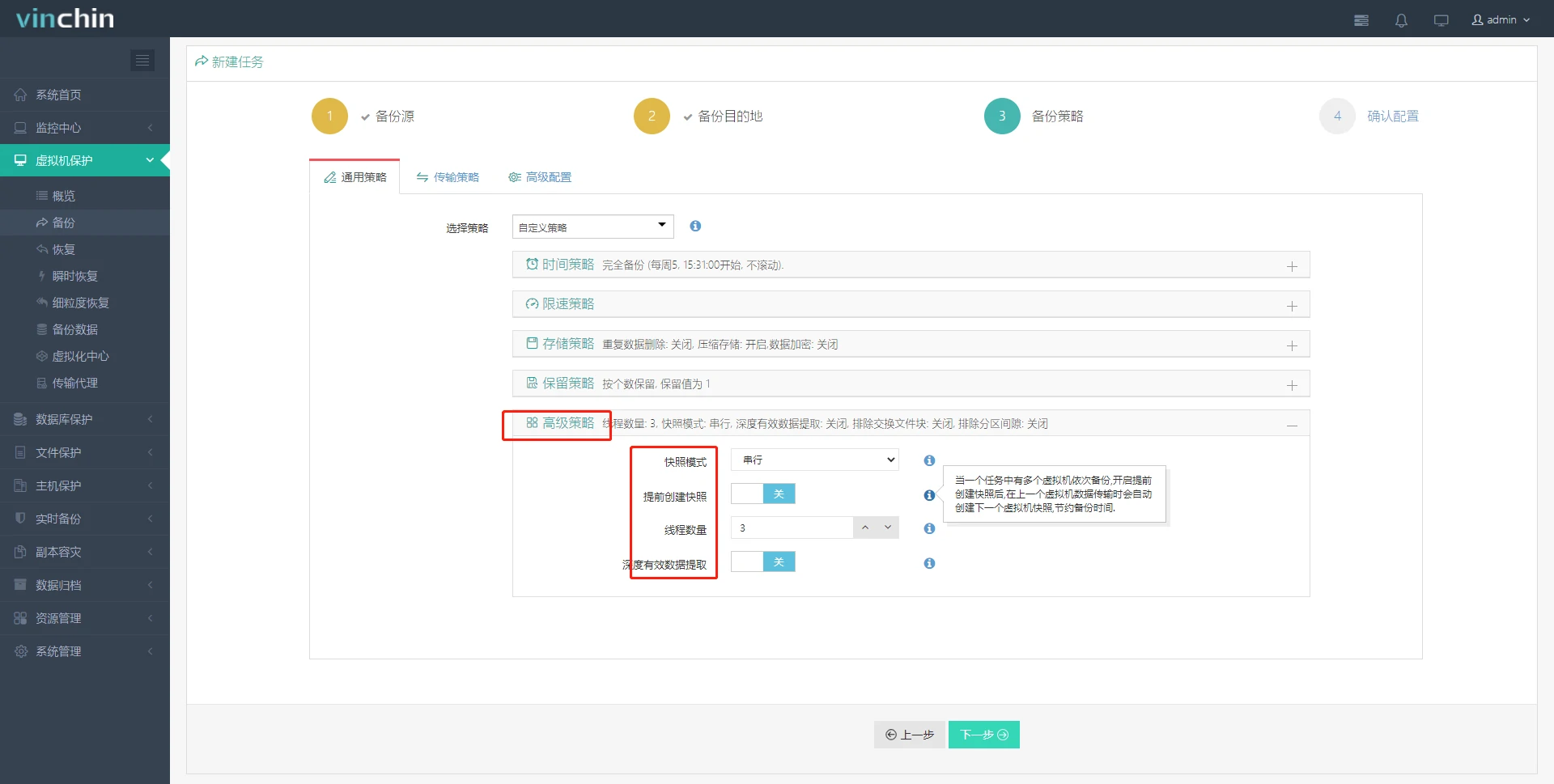Expand 实时备份 sidebar menu
Screen dimensions: 1554x784
85,519
